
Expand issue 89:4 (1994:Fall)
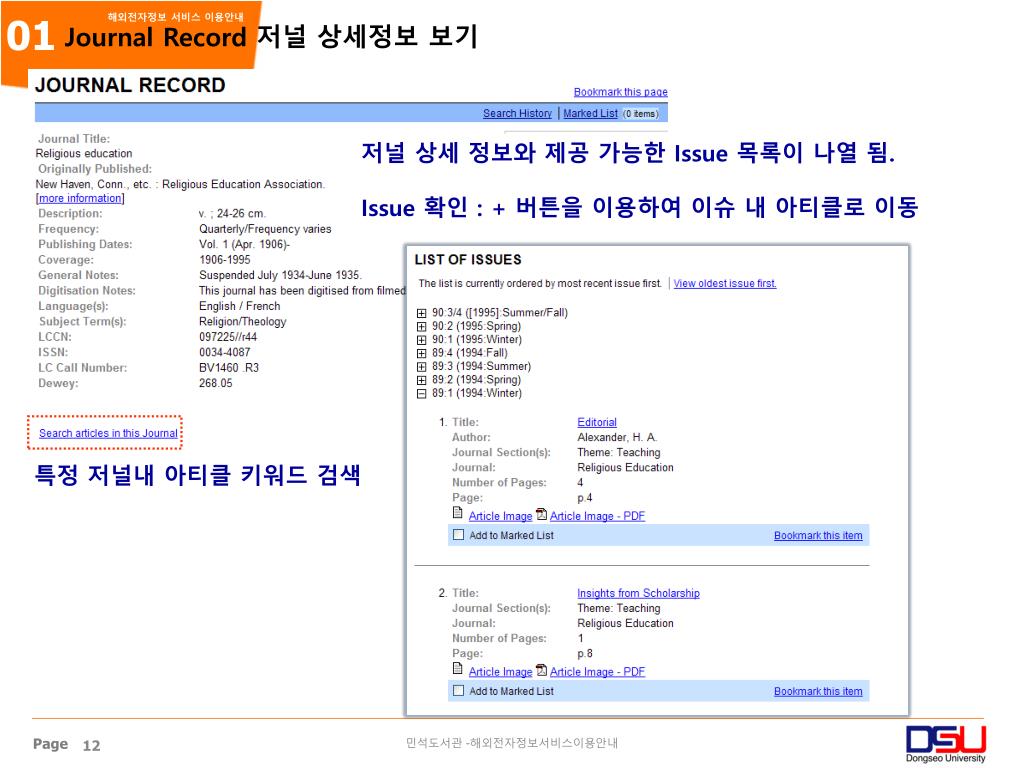click(x=422, y=353)
